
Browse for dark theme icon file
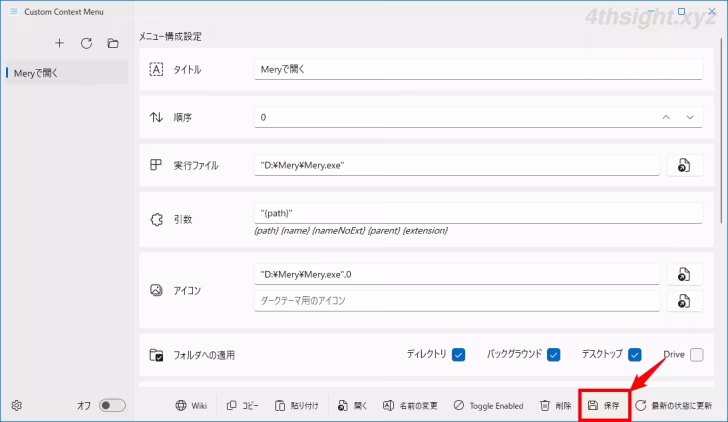click(x=684, y=301)
